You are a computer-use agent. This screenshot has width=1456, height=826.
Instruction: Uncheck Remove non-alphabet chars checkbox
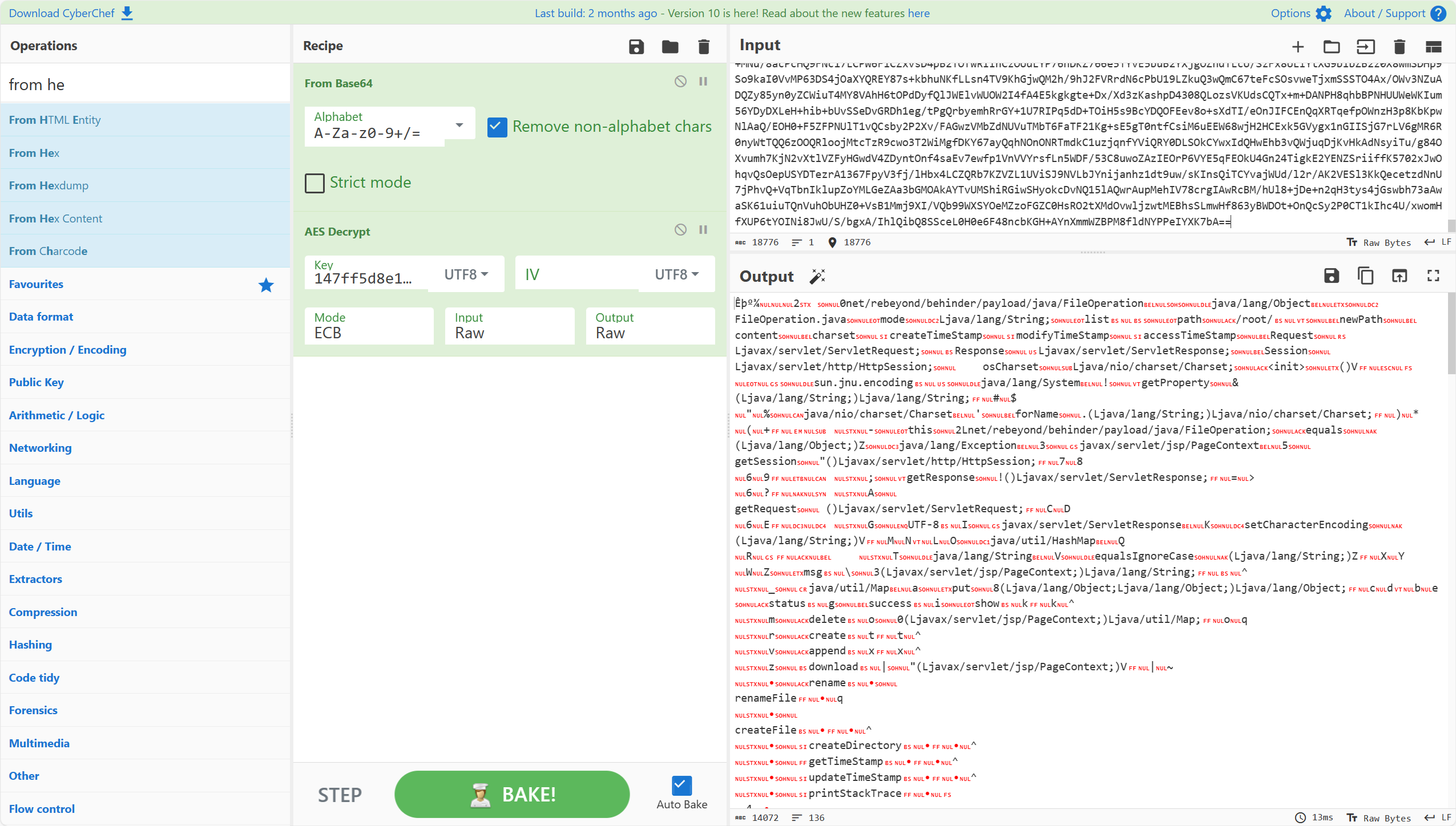pos(497,127)
